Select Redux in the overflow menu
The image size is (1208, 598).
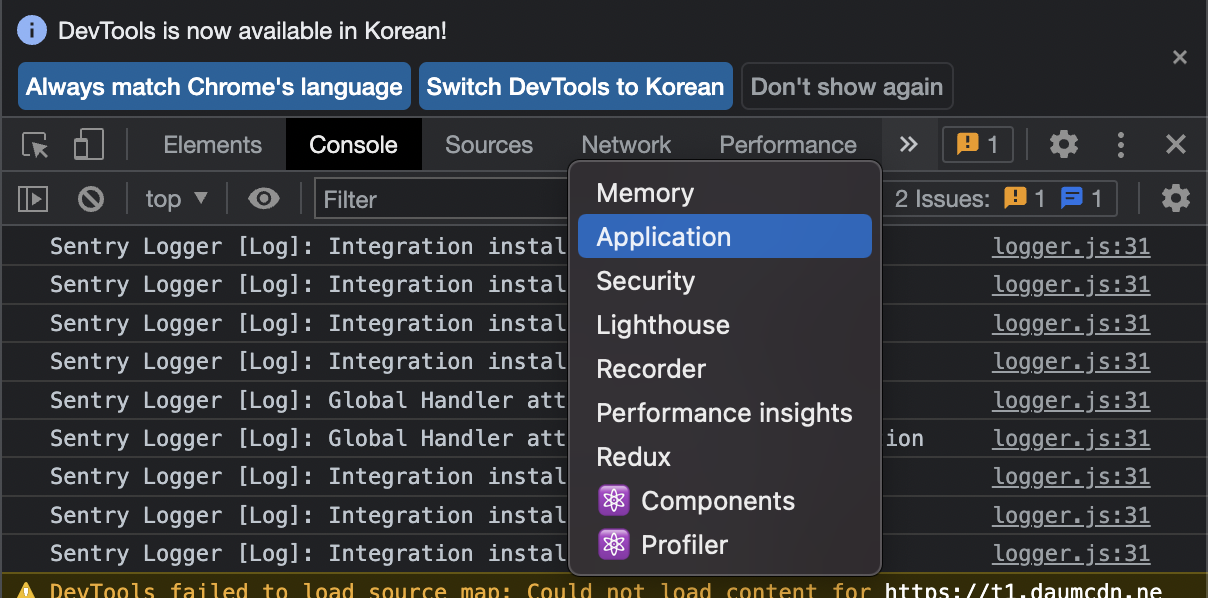click(x=725, y=457)
